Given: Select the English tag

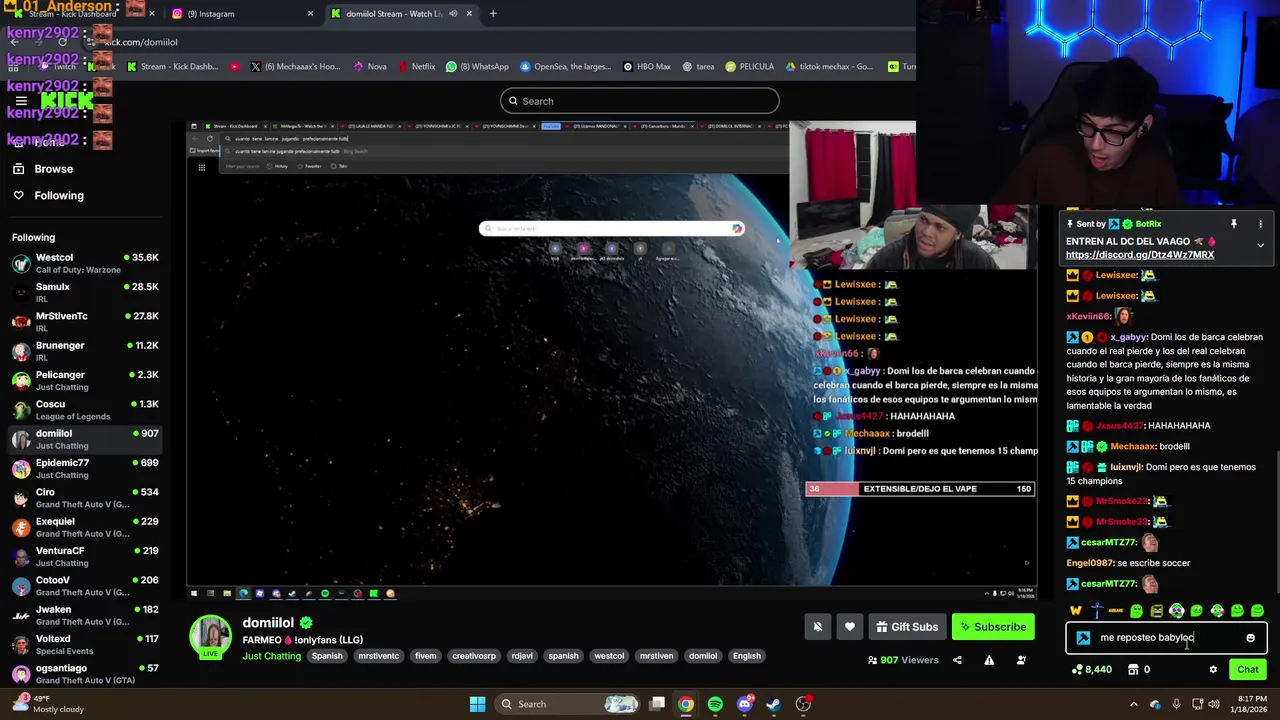Looking at the screenshot, I should click(x=747, y=656).
